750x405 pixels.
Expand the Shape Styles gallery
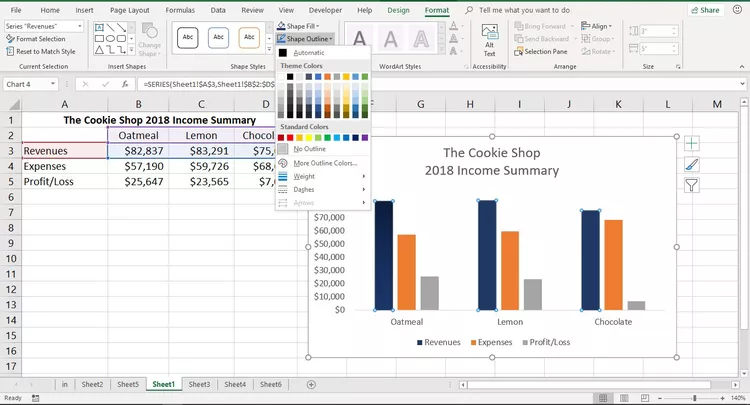[269, 49]
